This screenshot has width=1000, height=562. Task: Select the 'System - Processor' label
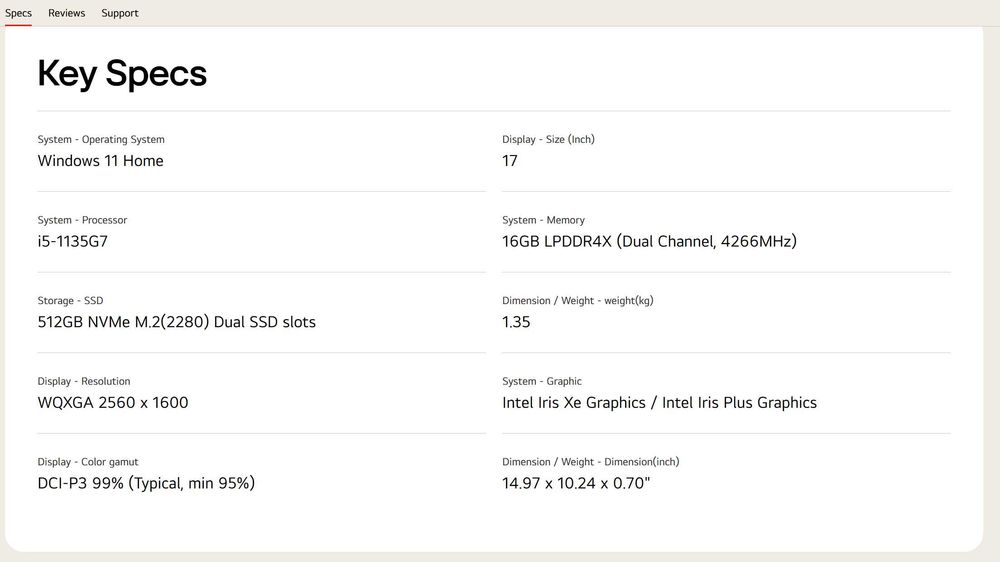[82, 220]
